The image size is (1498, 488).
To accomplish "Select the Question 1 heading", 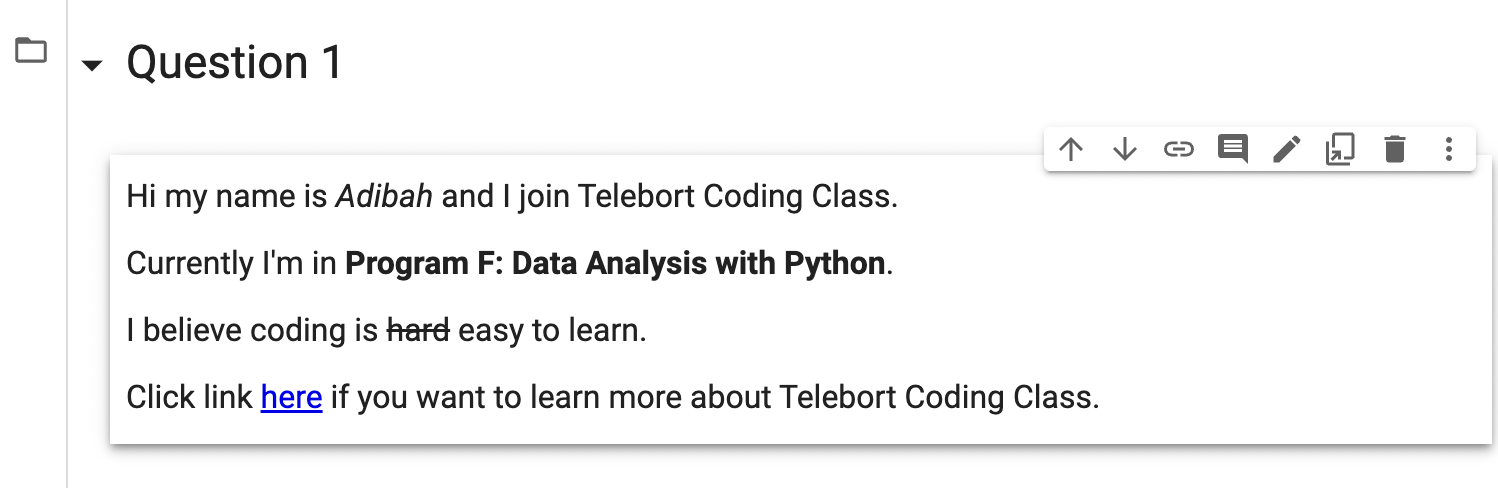I will [234, 63].
